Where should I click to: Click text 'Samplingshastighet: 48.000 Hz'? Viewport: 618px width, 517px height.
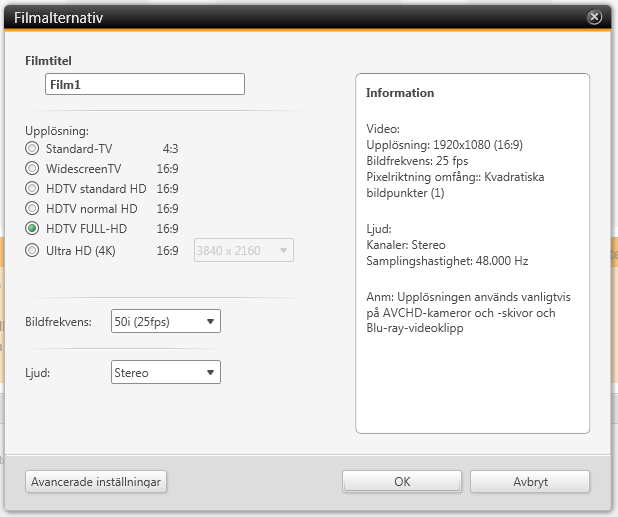tap(447, 261)
